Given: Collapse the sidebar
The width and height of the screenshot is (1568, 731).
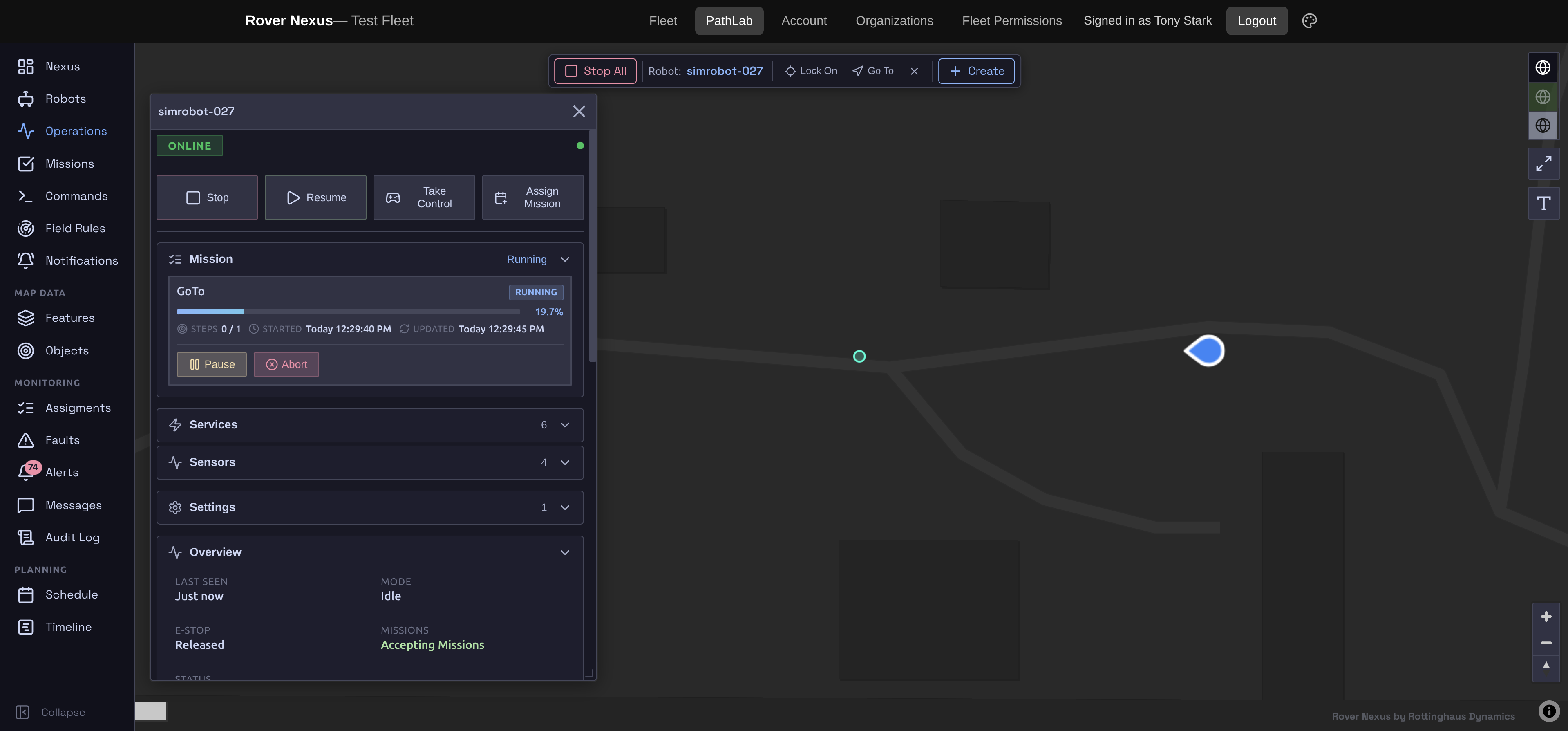Looking at the screenshot, I should point(51,712).
